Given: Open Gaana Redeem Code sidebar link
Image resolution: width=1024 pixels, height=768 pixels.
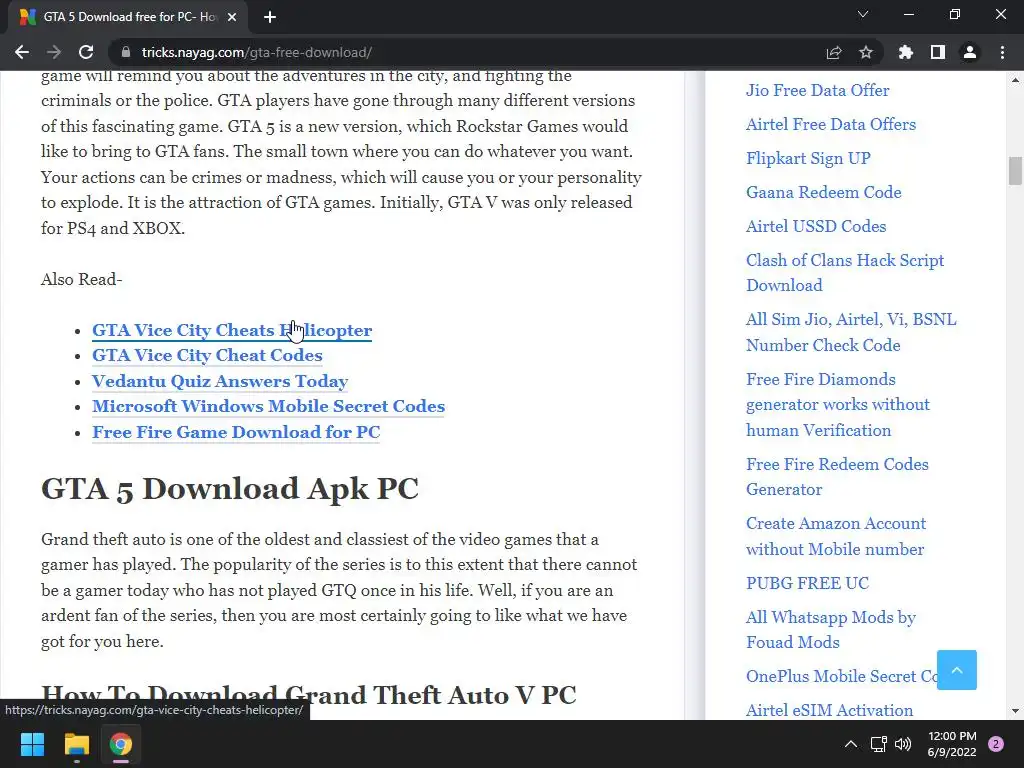Looking at the screenshot, I should click(824, 192).
